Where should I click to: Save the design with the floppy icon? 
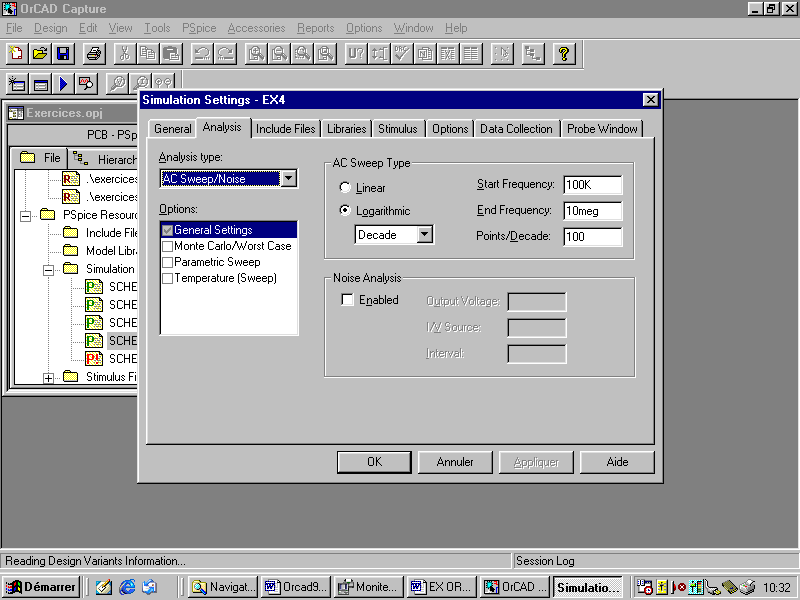(x=63, y=54)
